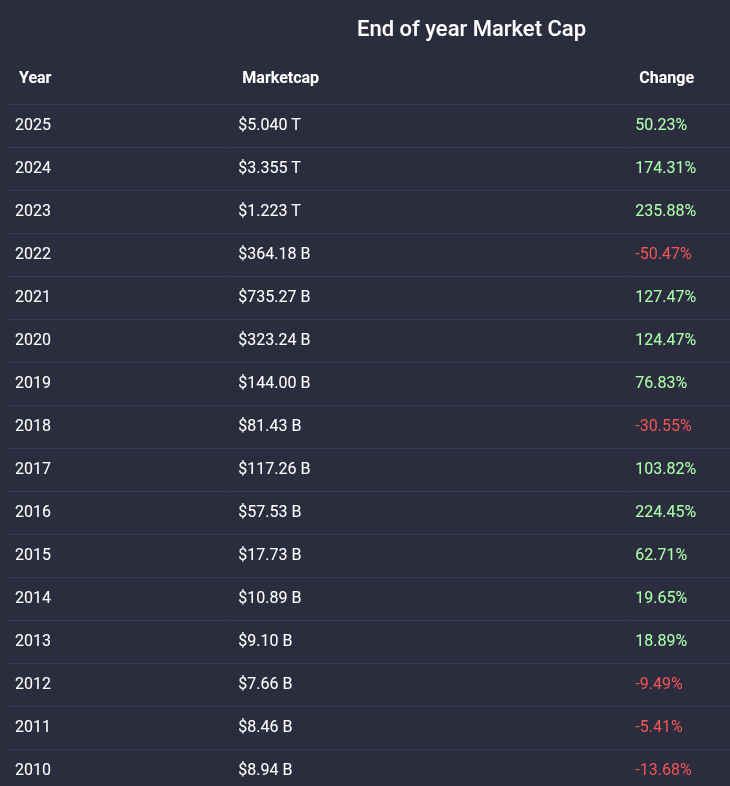Click the Marketcap column header
Screen dimensions: 730x786
(280, 77)
